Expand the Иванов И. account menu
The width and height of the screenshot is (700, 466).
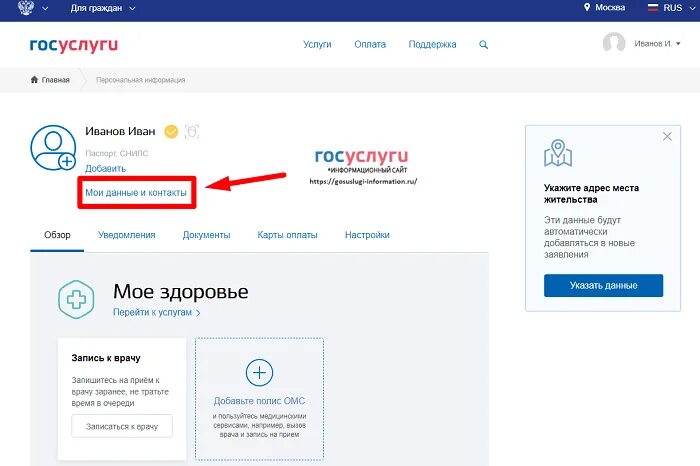[657, 44]
